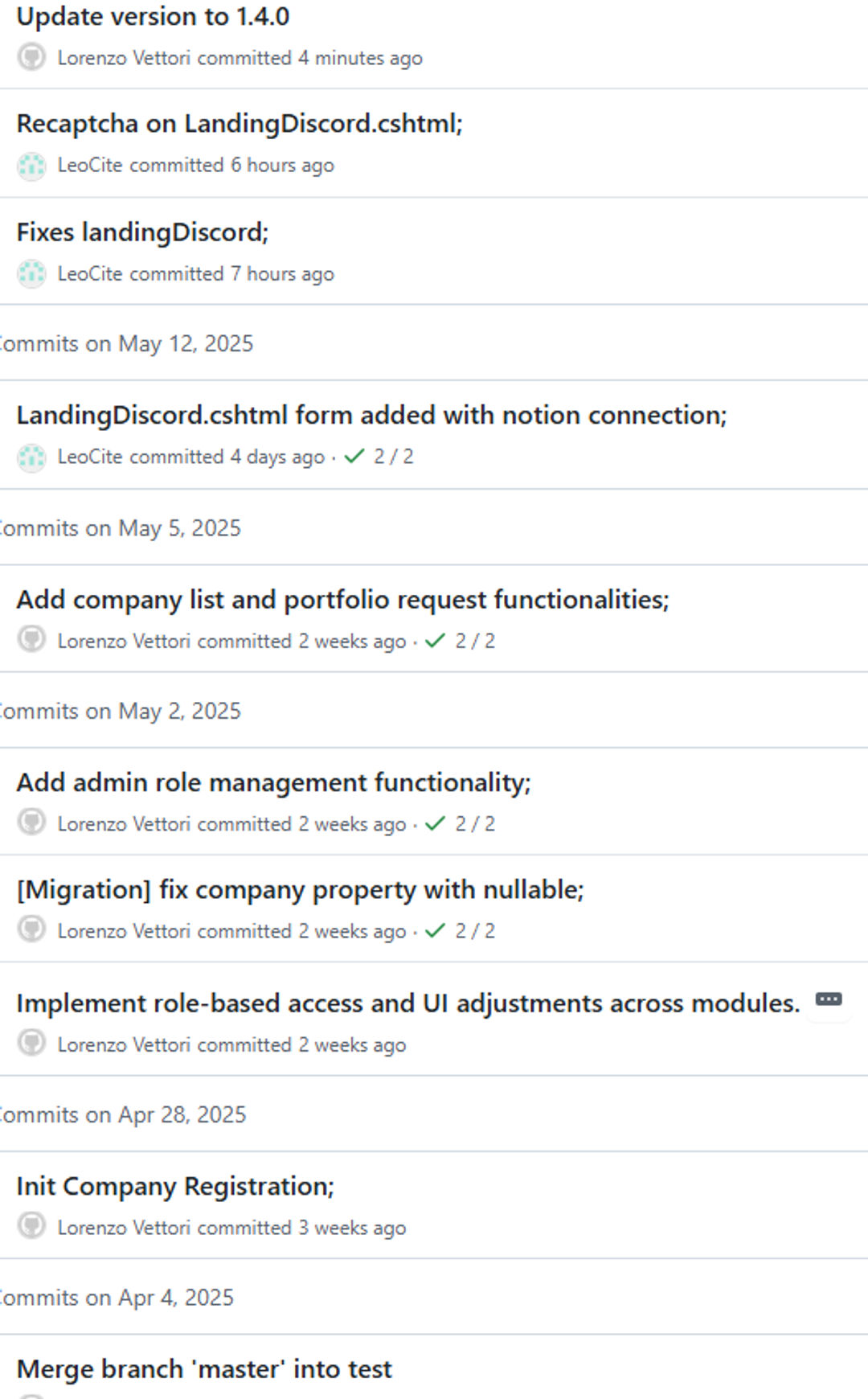The image size is (868, 1399).
Task: Click 2 / 2 status on LandingDiscord form commit
Action: pos(393,457)
